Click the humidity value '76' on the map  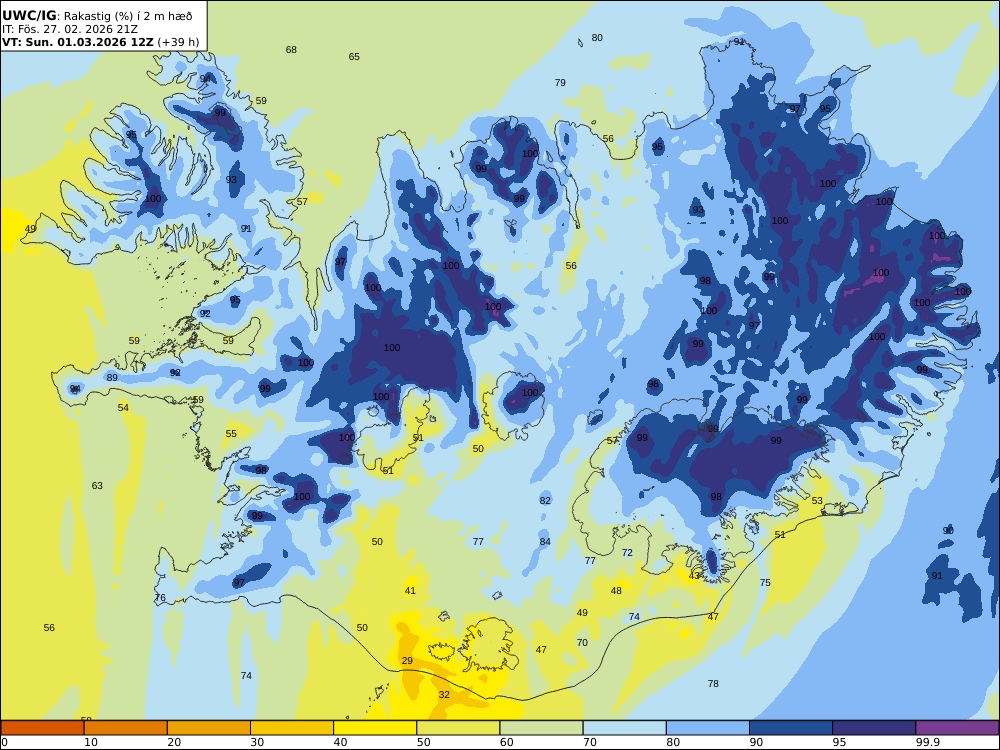click(x=160, y=598)
